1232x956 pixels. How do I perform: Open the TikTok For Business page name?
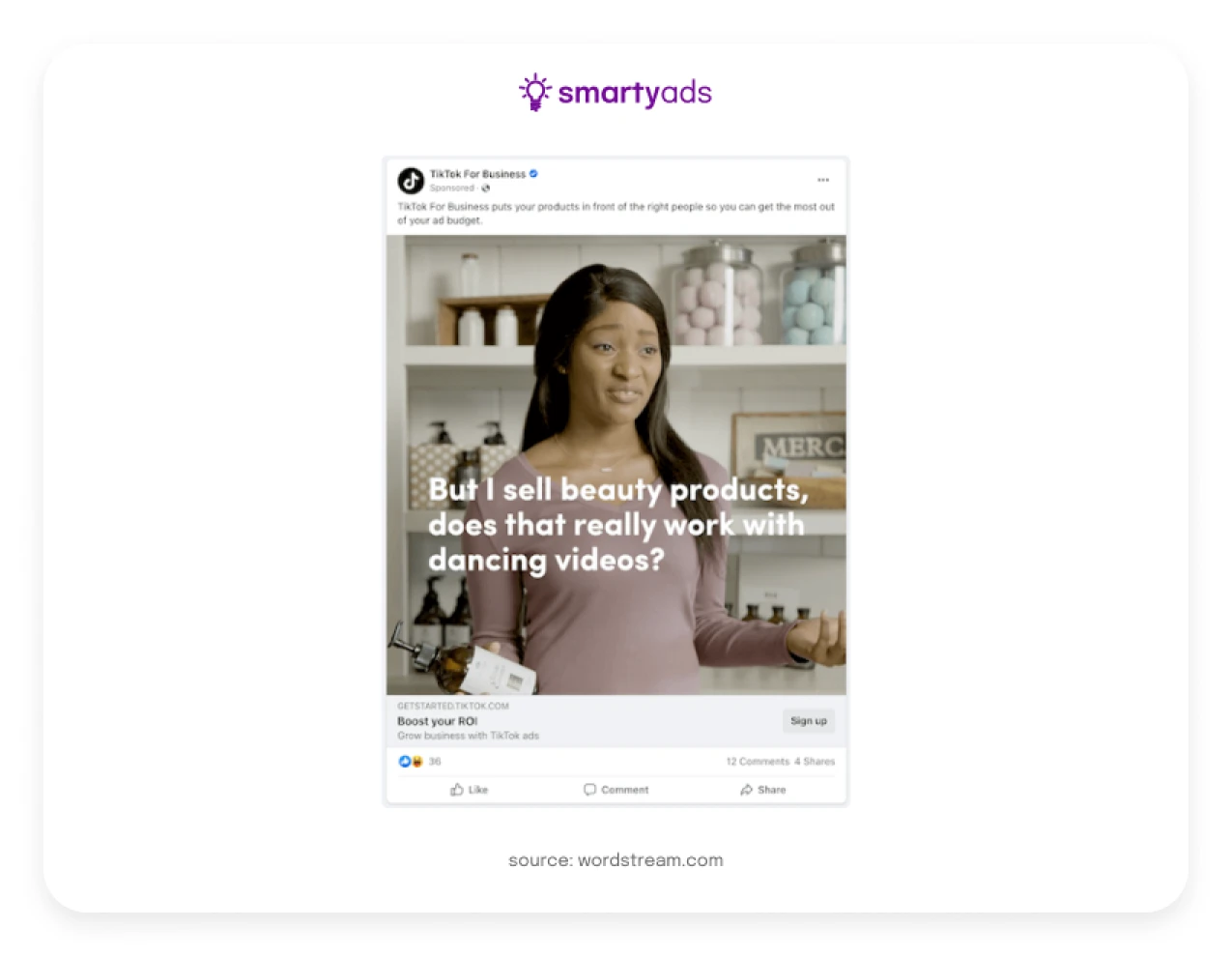click(x=477, y=174)
